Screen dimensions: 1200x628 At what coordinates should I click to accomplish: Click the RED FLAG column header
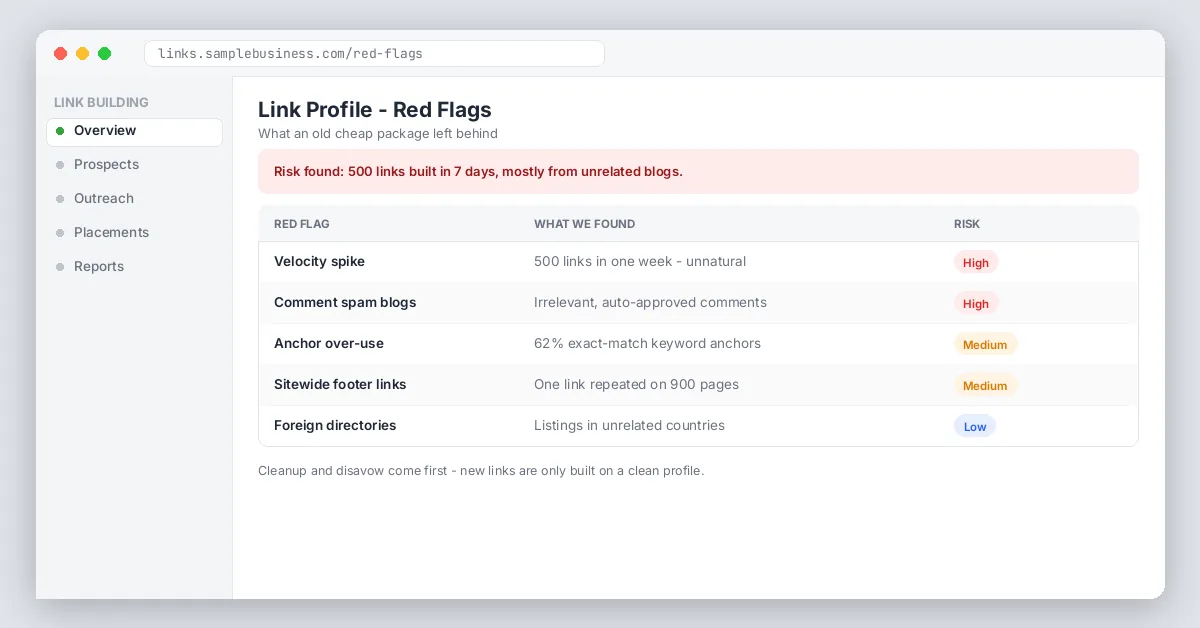coord(302,224)
